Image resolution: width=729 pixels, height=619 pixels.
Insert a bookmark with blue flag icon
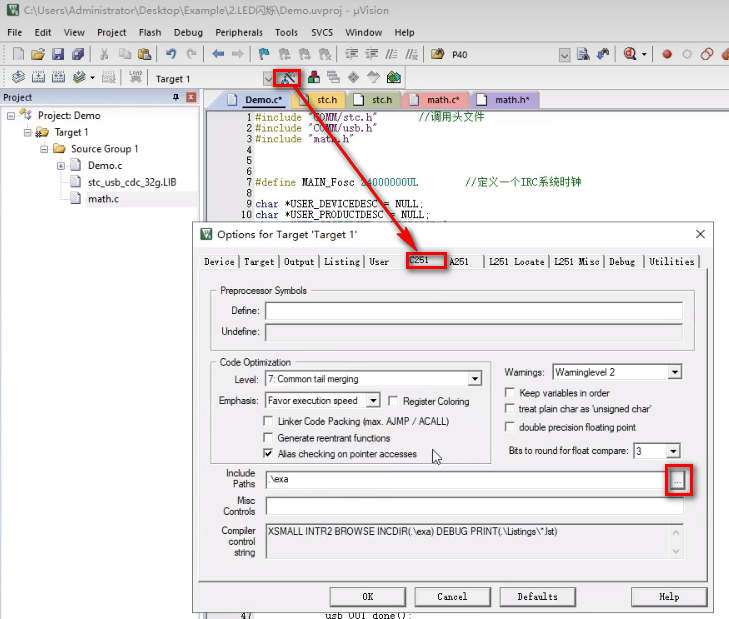pos(264,54)
